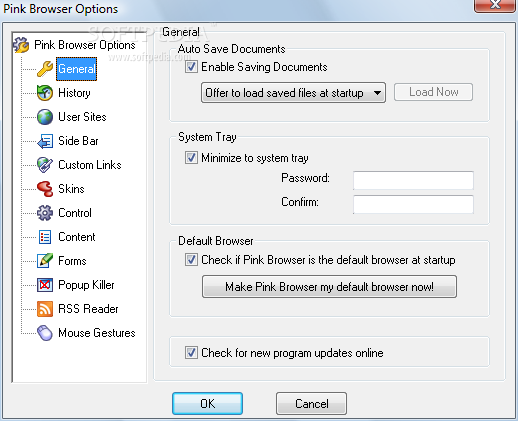Screen dimensions: 518x421
Task: Click the History clock-globe icon
Action: [45, 93]
